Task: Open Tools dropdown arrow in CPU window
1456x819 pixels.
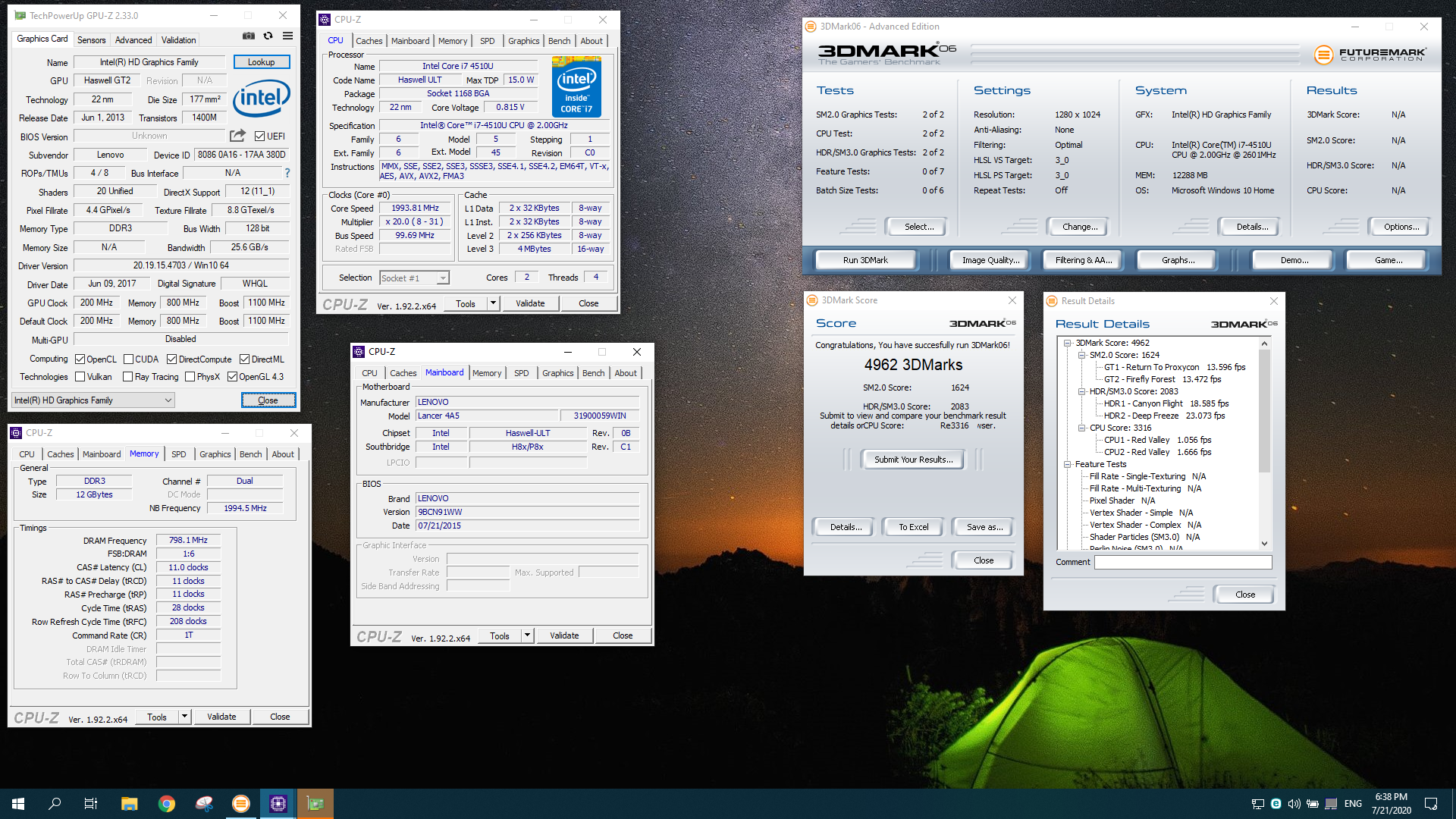Action: point(493,303)
